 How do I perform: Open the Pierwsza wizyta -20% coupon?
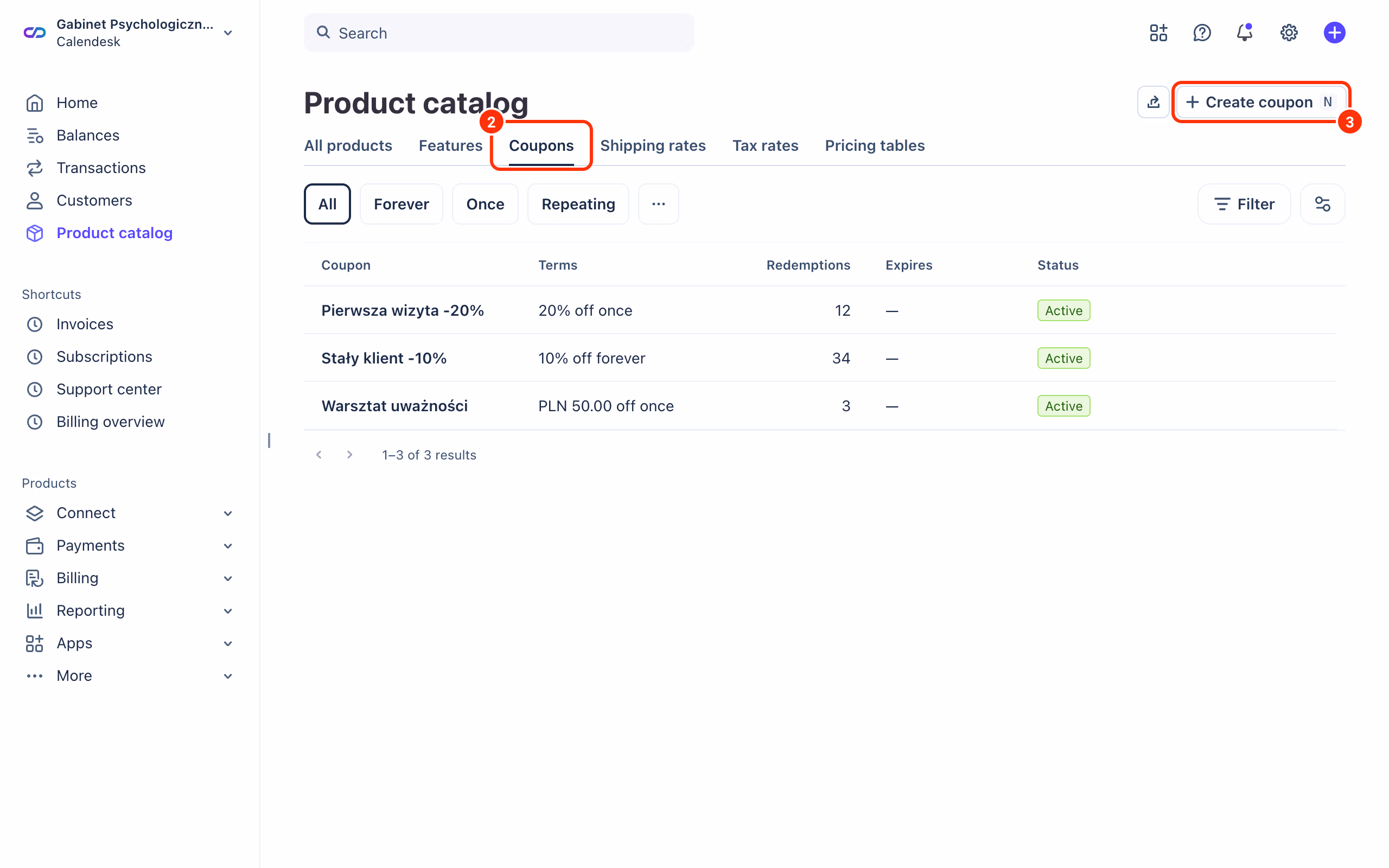403,310
